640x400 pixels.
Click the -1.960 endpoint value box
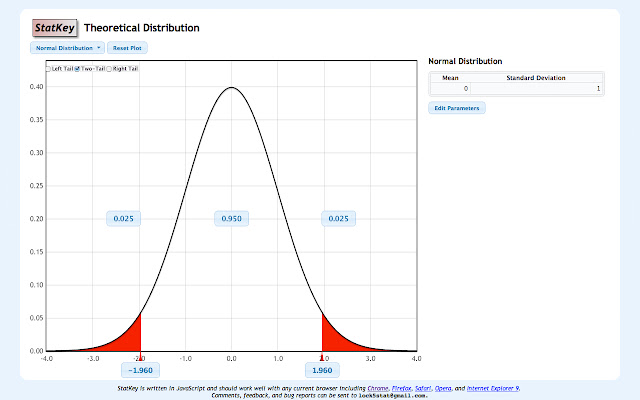(140, 370)
